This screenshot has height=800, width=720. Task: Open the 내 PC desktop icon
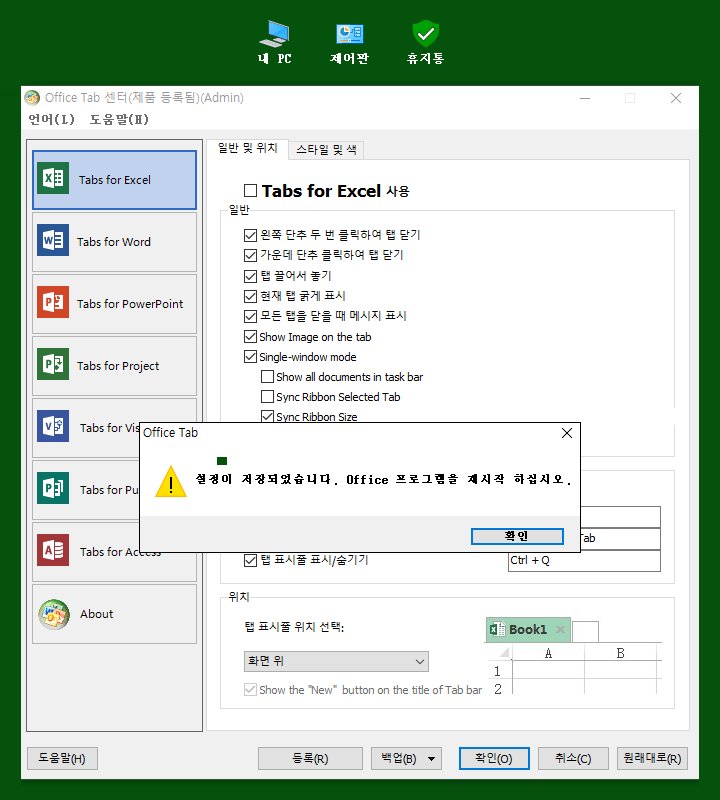tap(275, 34)
